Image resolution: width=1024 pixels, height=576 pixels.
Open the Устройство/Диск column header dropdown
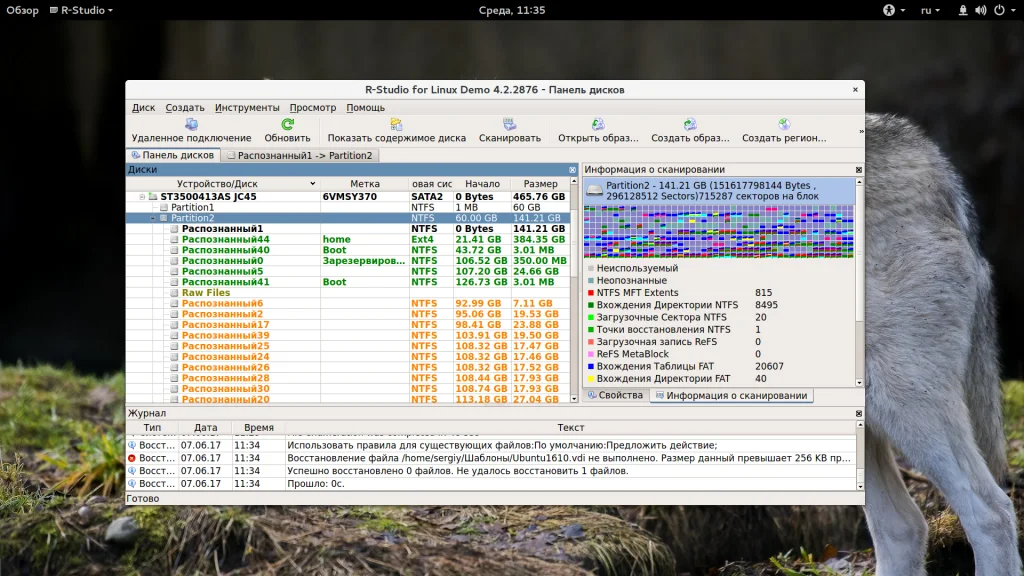point(313,184)
